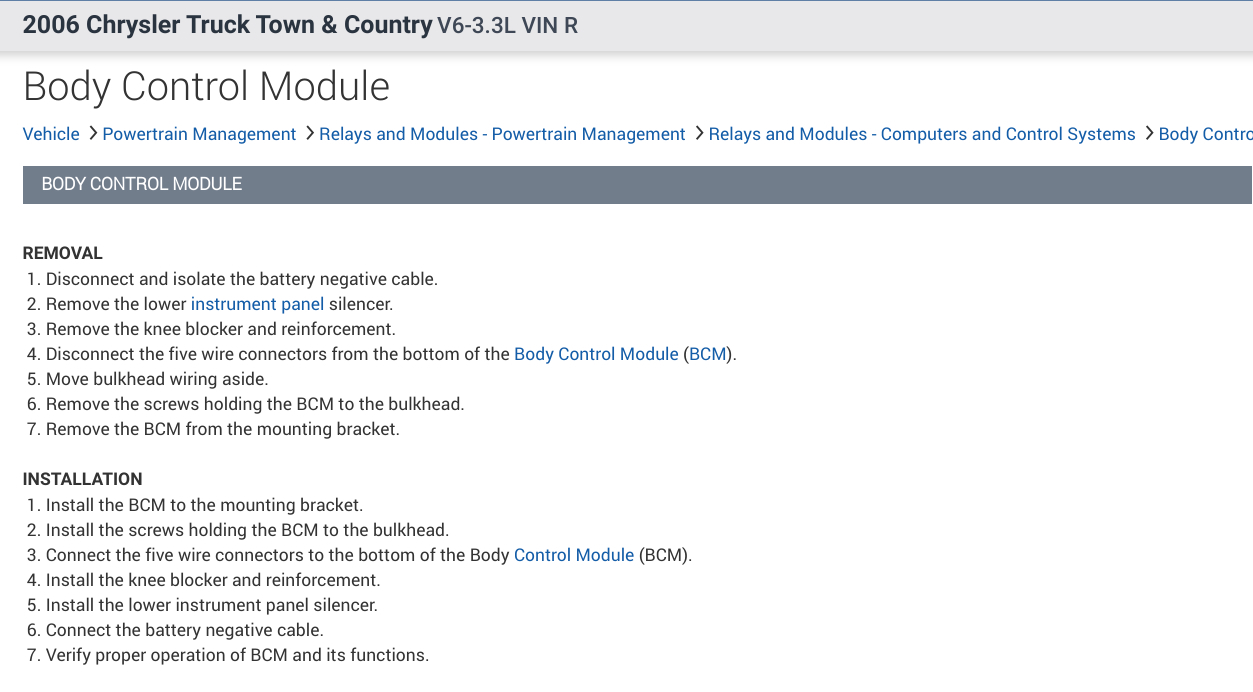The height and width of the screenshot is (692, 1253).
Task: Open the instrument panel link in removal step 2
Action: pos(257,304)
